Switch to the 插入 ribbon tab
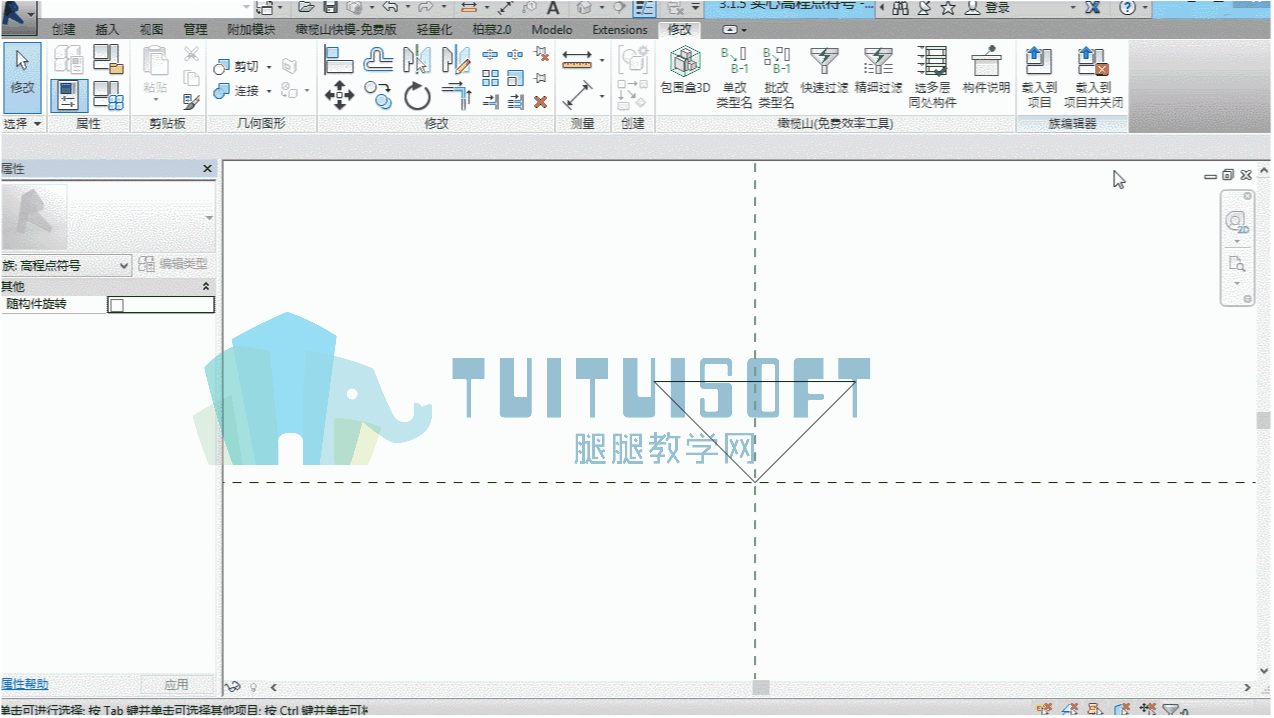 [x=107, y=30]
